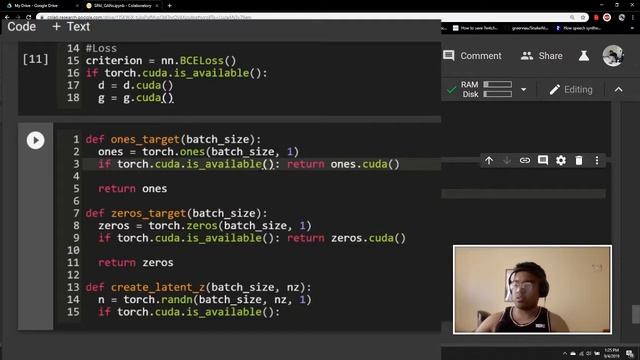
Task: Move the cell down
Action: (x=507, y=160)
